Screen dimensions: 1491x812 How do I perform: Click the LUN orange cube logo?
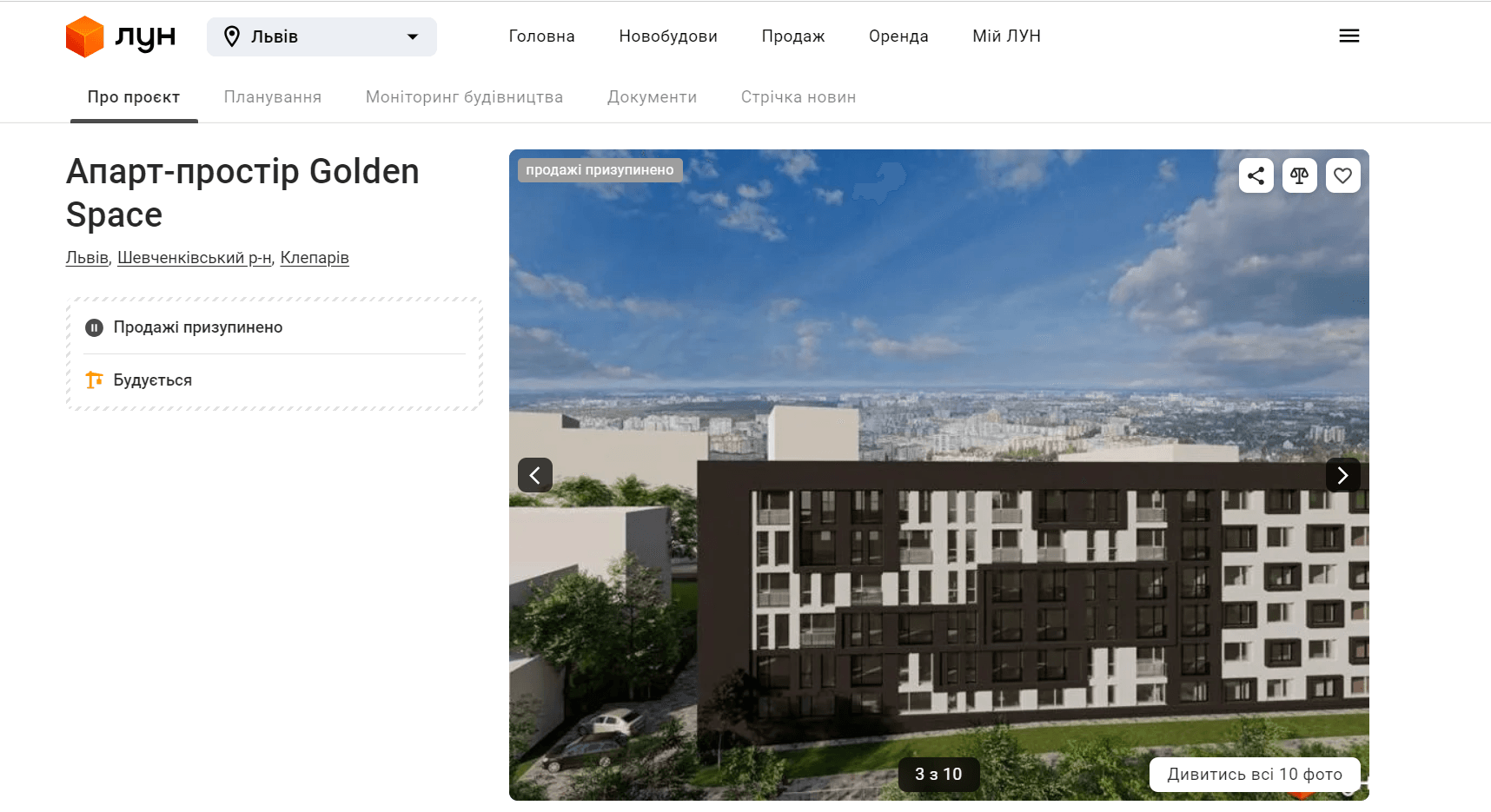tap(85, 36)
